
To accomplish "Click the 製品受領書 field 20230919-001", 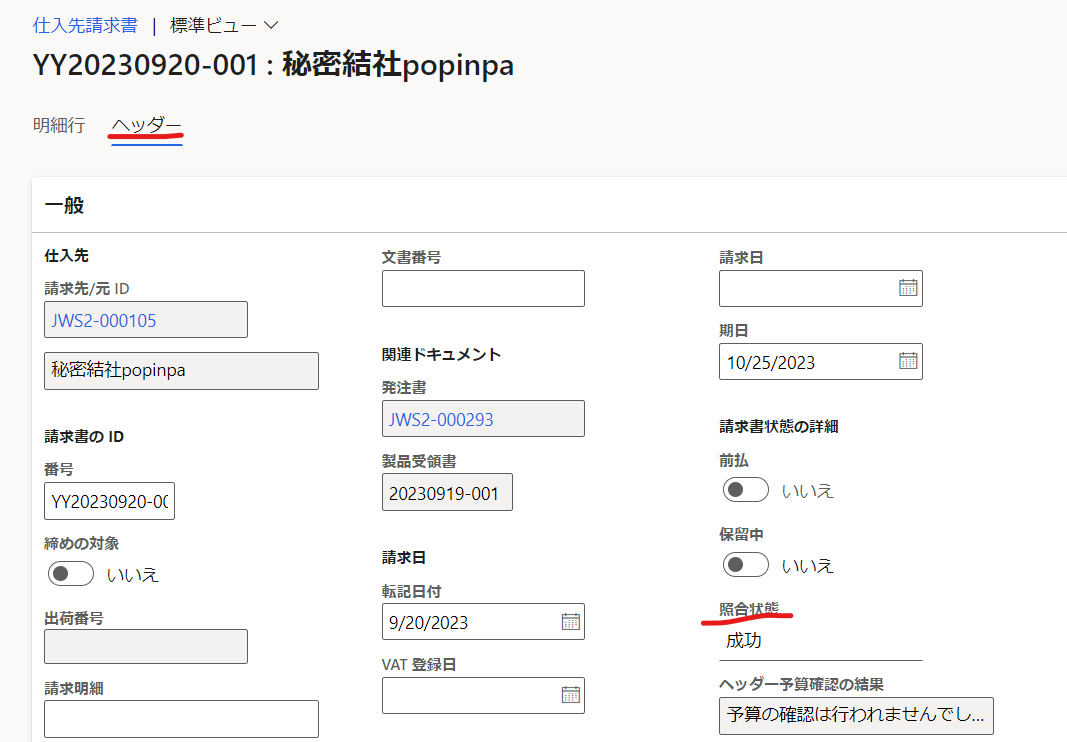I will pyautogui.click(x=447, y=492).
